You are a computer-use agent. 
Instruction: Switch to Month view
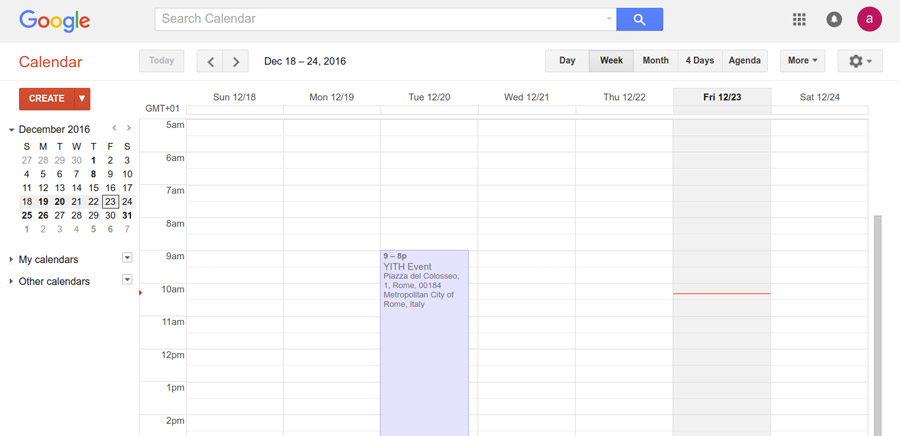tap(655, 61)
